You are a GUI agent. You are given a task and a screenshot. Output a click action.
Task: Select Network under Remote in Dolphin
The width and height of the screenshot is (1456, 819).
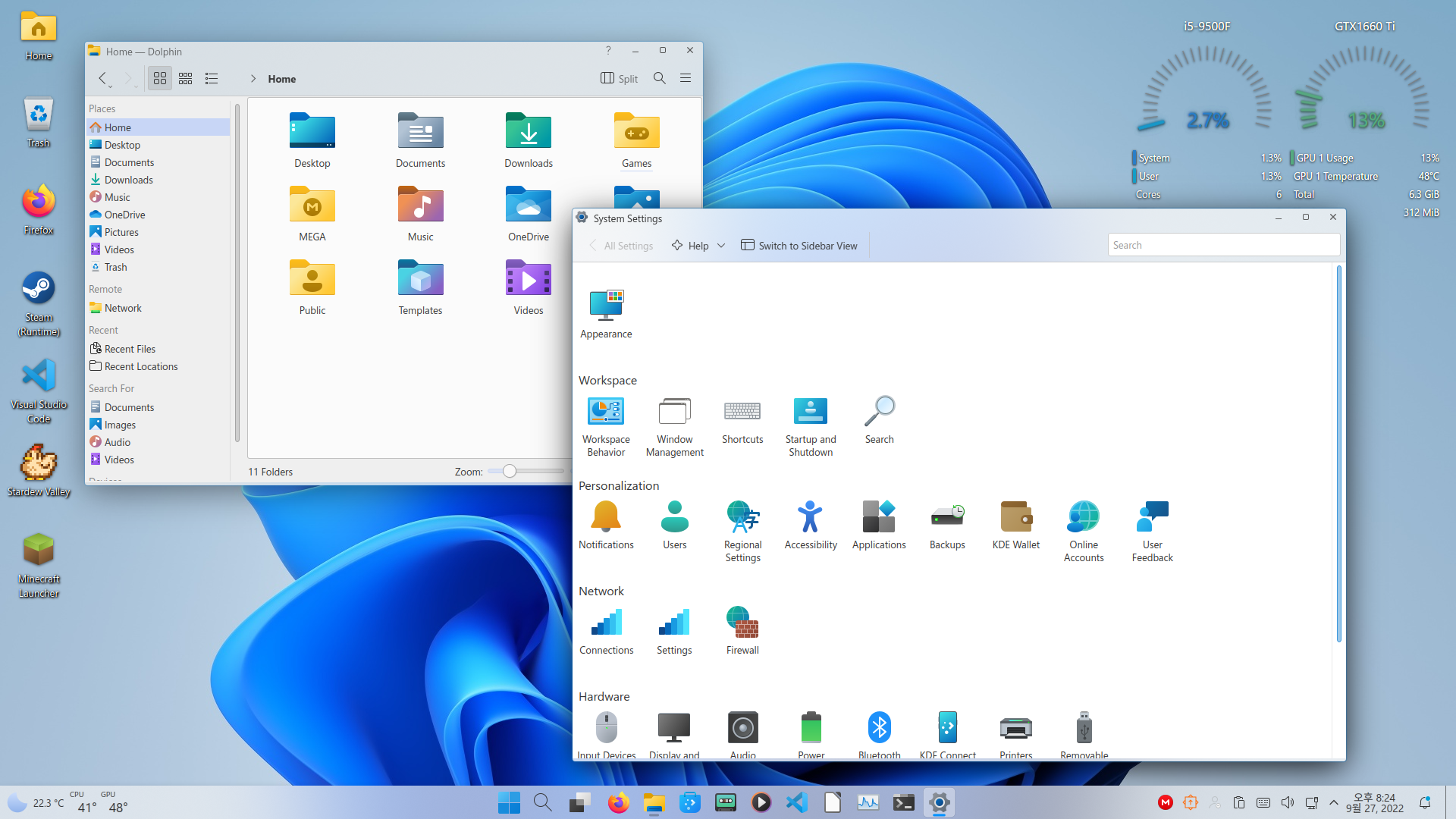[x=158, y=308]
